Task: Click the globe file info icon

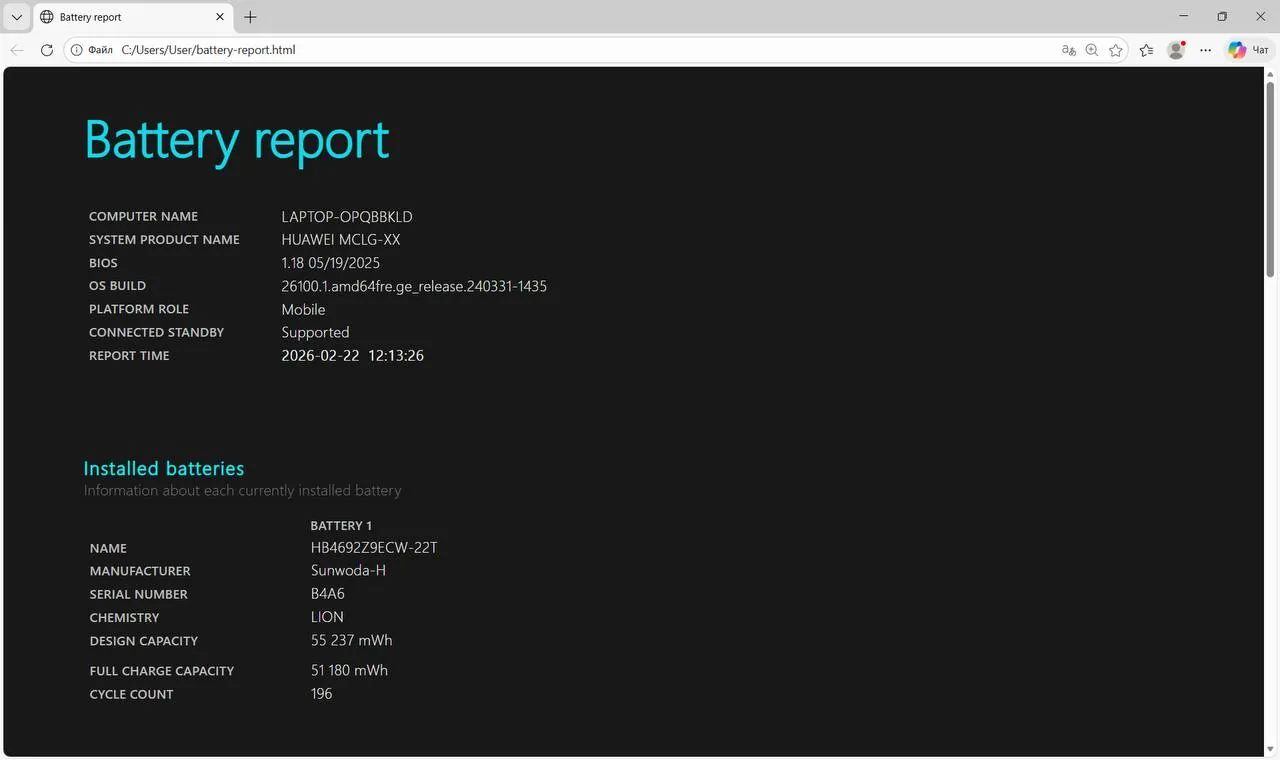Action: (x=77, y=50)
